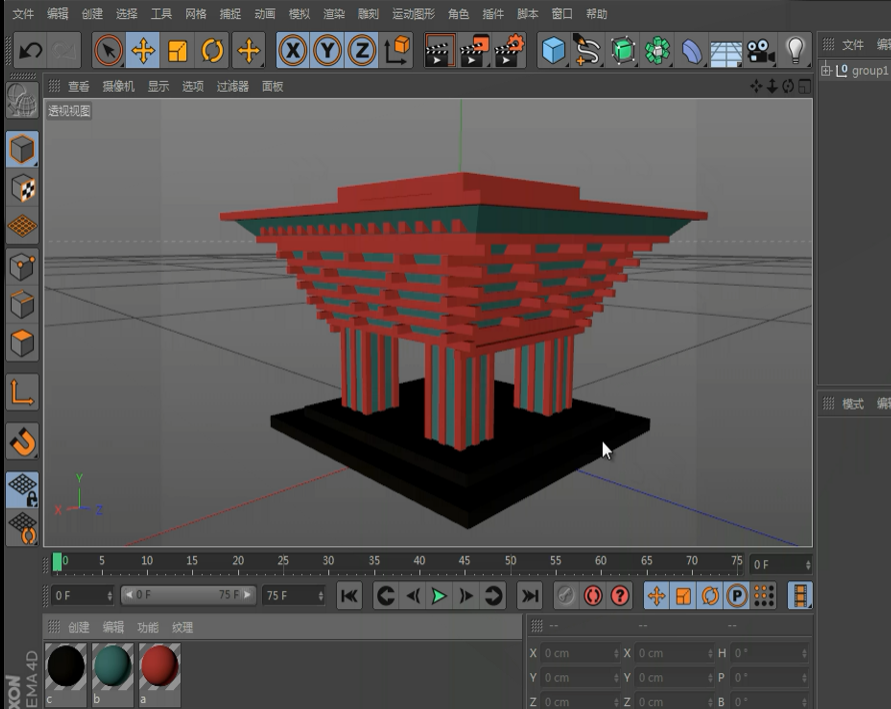
Task: Click frame 30 on timeline ruler
Action: coord(328,561)
